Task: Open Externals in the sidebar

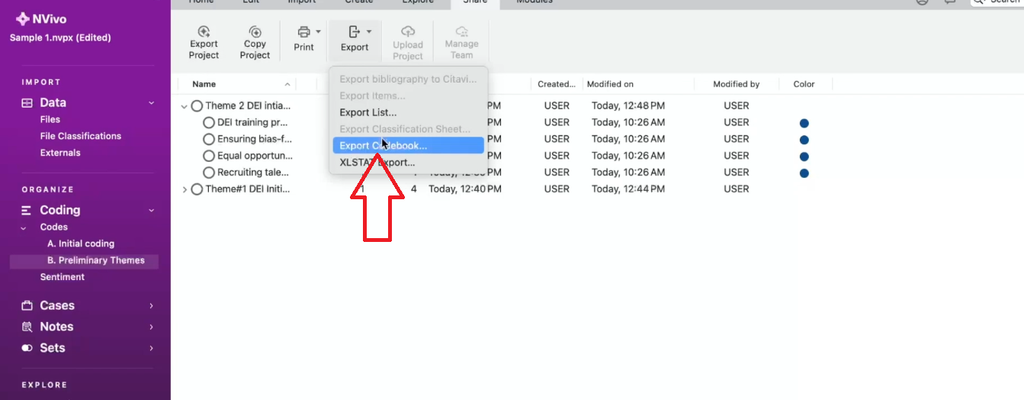Action: [60, 153]
